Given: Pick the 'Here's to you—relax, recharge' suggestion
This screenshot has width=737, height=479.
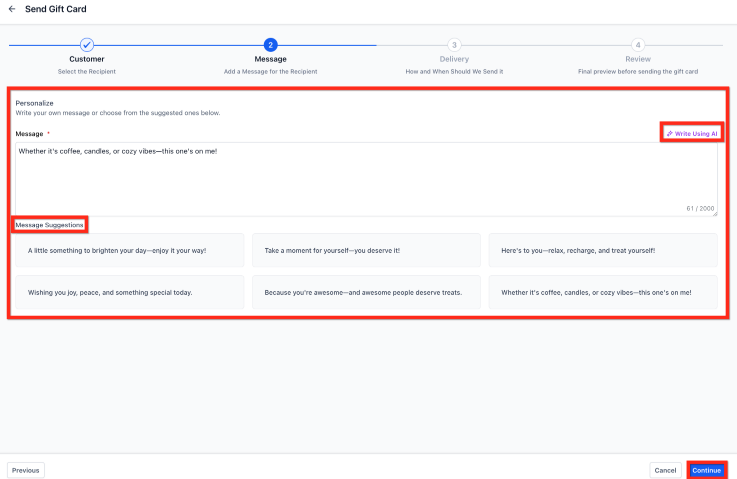Looking at the screenshot, I should coord(603,250).
